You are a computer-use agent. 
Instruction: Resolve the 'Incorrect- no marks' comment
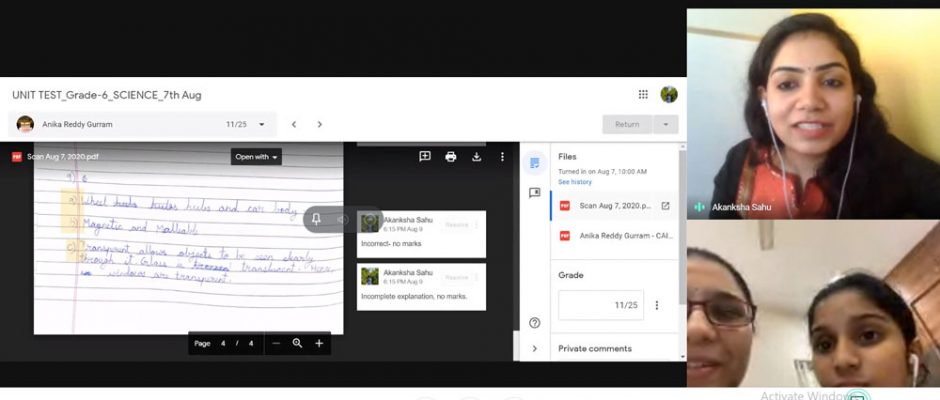click(456, 225)
